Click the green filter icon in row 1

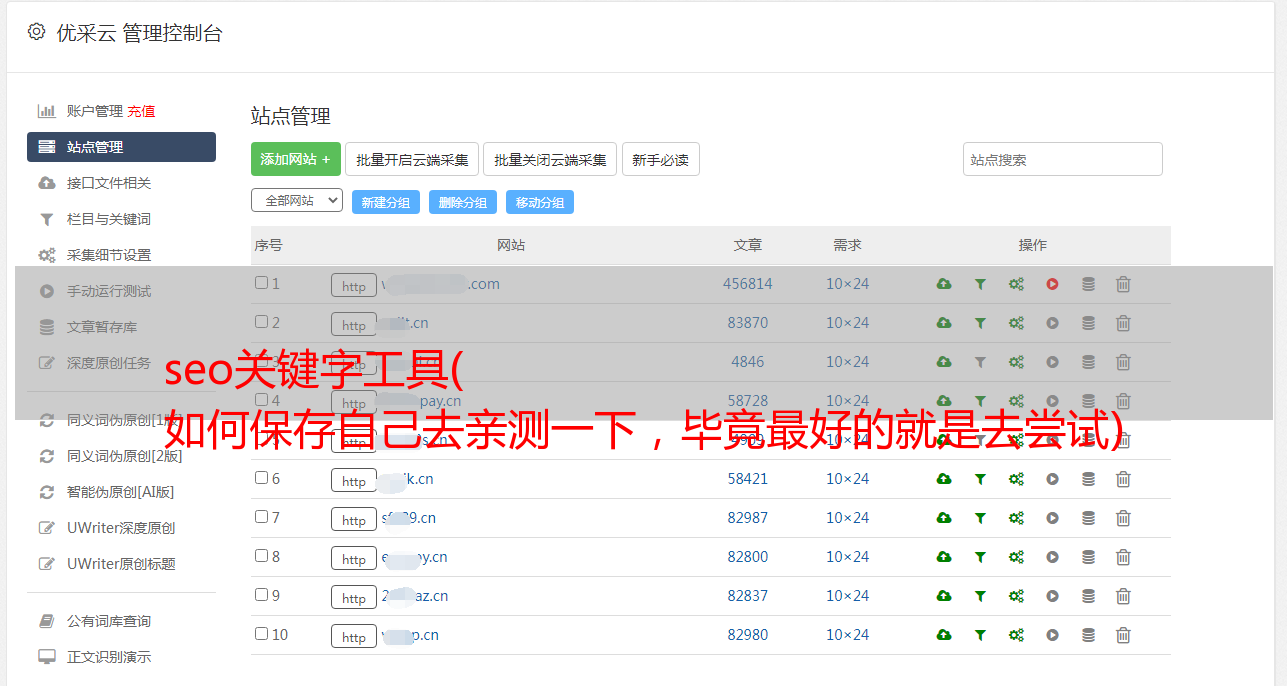[980, 284]
